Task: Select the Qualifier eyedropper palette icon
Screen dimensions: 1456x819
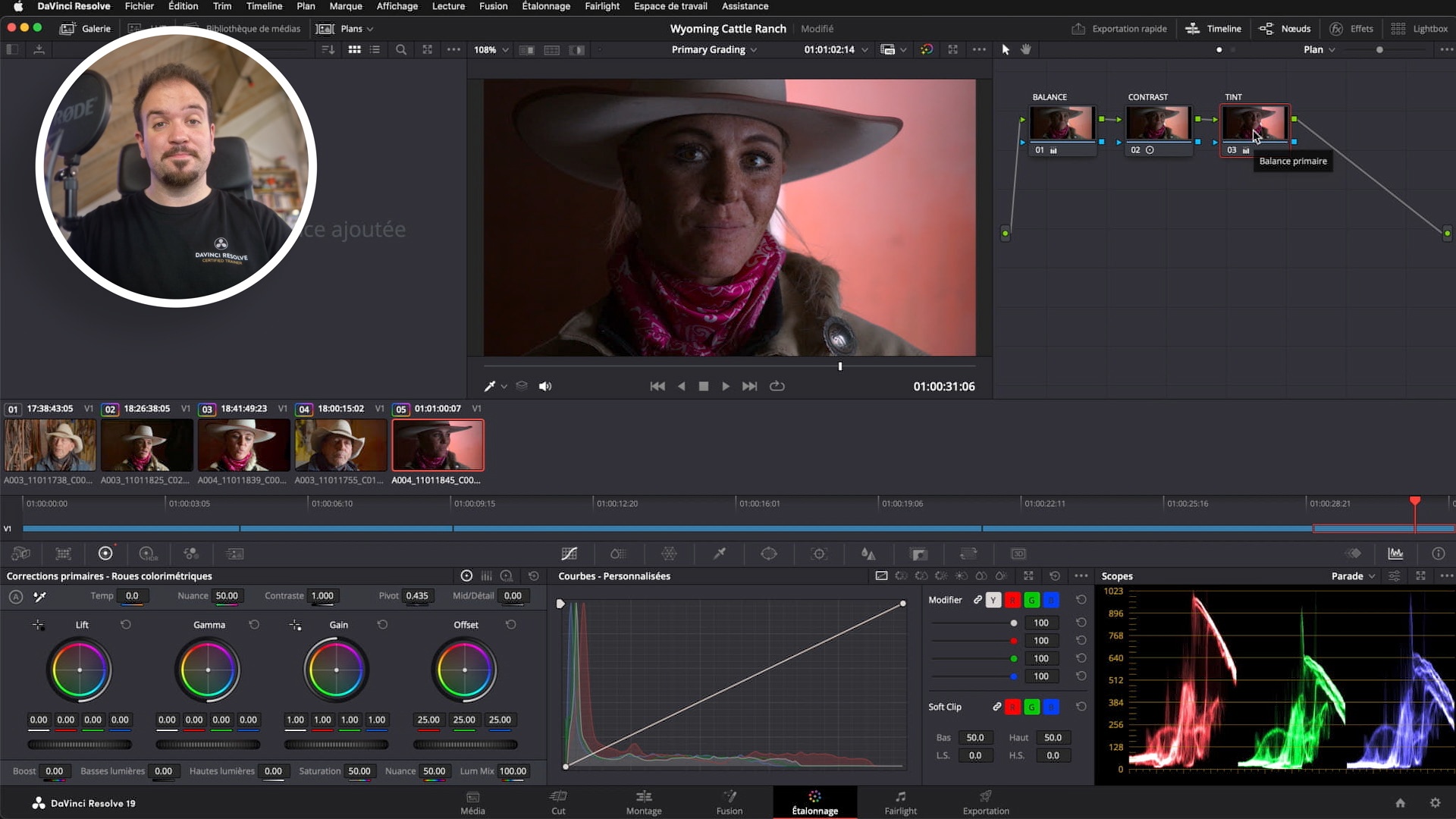Action: (x=719, y=554)
